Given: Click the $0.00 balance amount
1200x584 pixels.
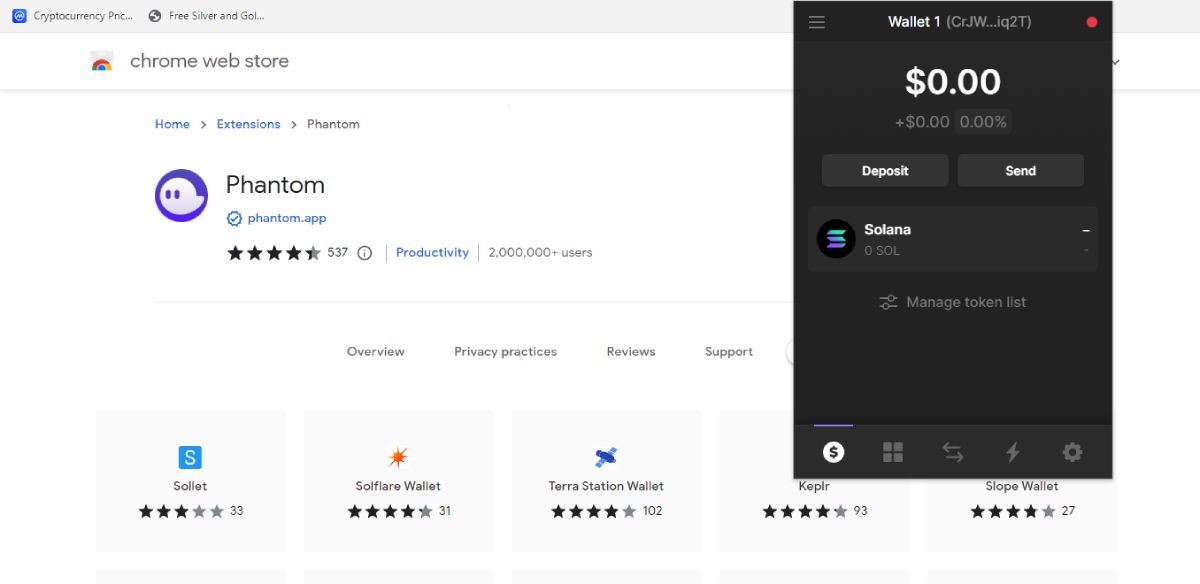Looking at the screenshot, I should (x=953, y=82).
